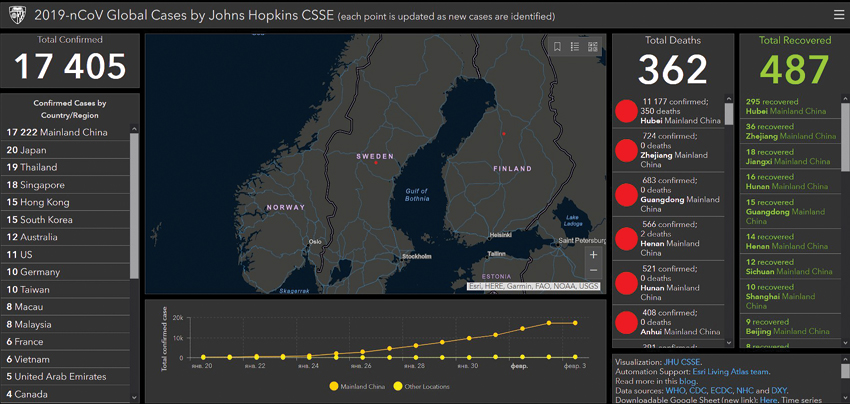Select Shanghai 10 recovered entry

click(x=790, y=296)
